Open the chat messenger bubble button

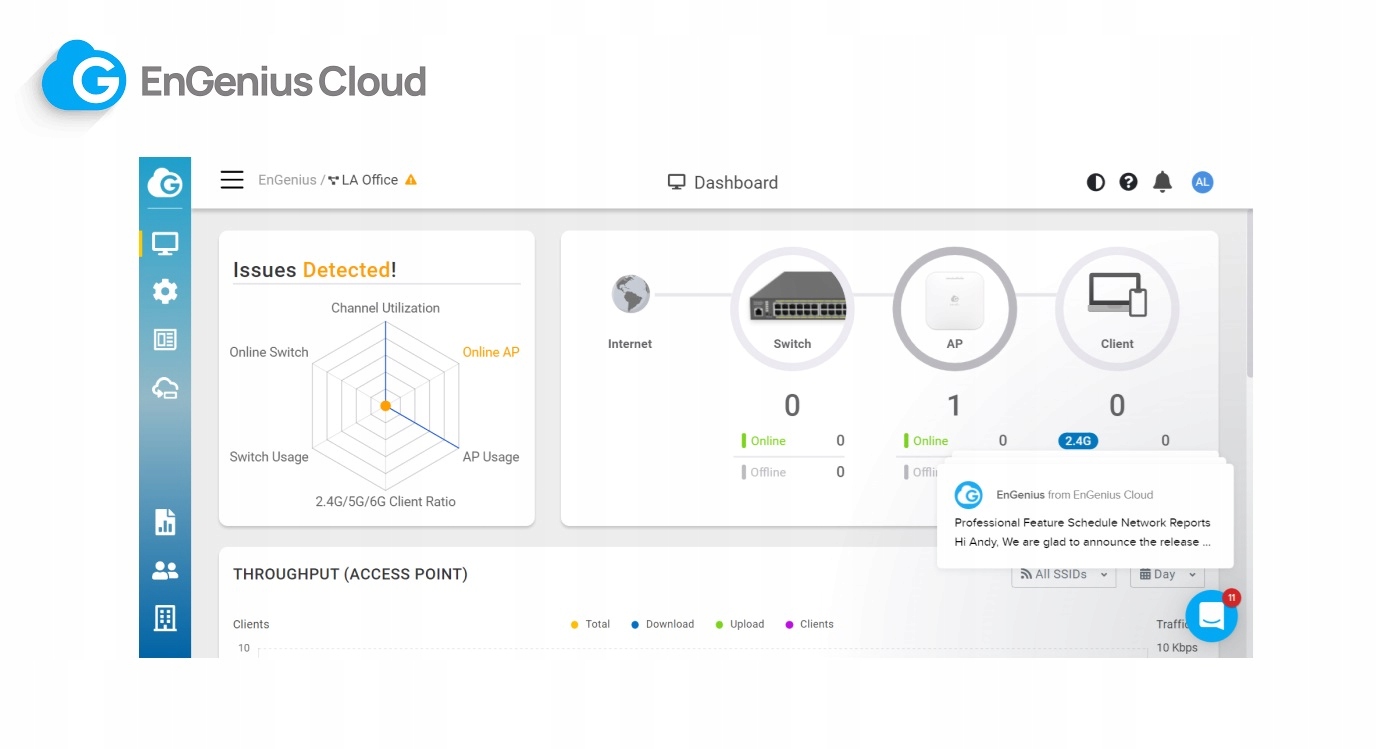point(1211,616)
